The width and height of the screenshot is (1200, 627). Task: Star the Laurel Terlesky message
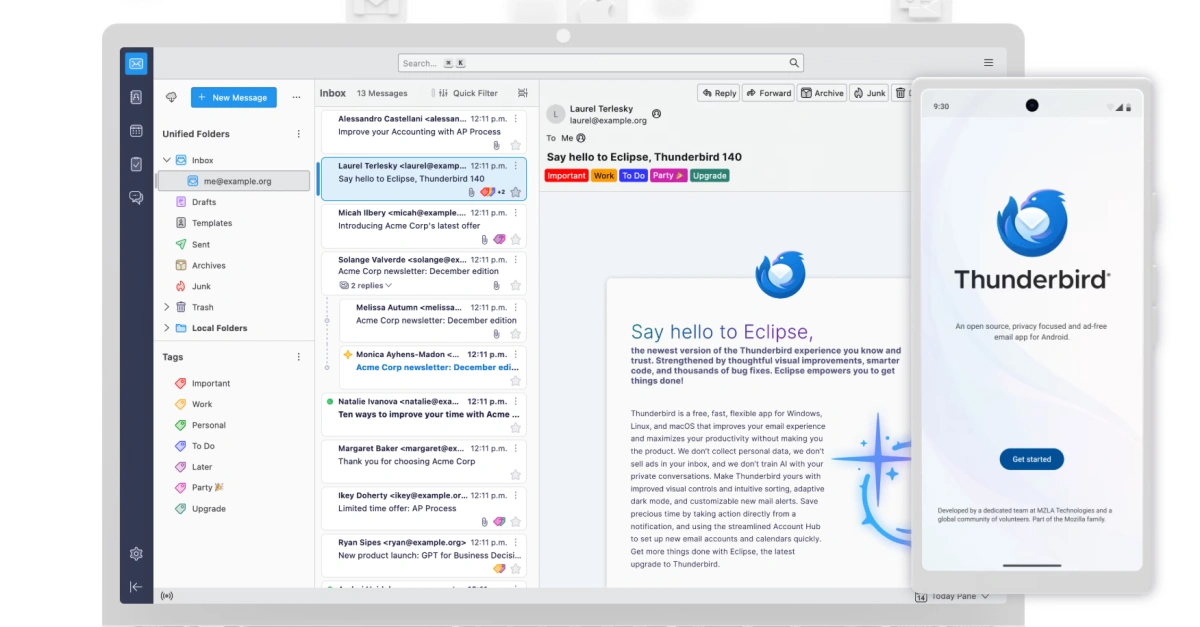(x=516, y=192)
